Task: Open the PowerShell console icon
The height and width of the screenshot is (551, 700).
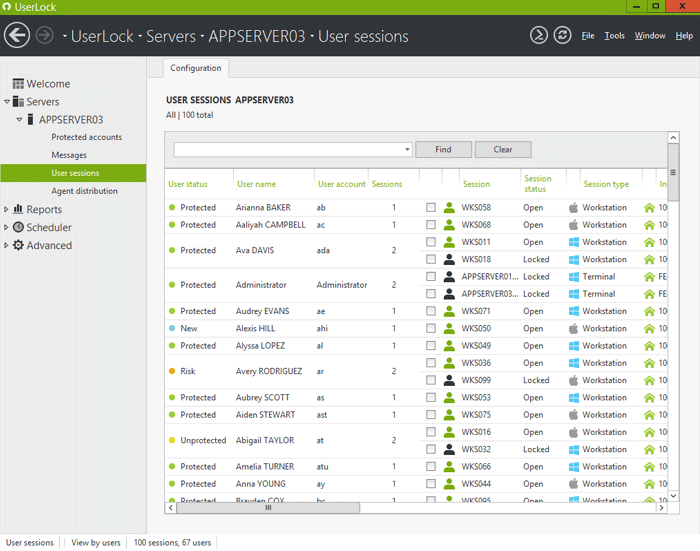Action: (539, 35)
